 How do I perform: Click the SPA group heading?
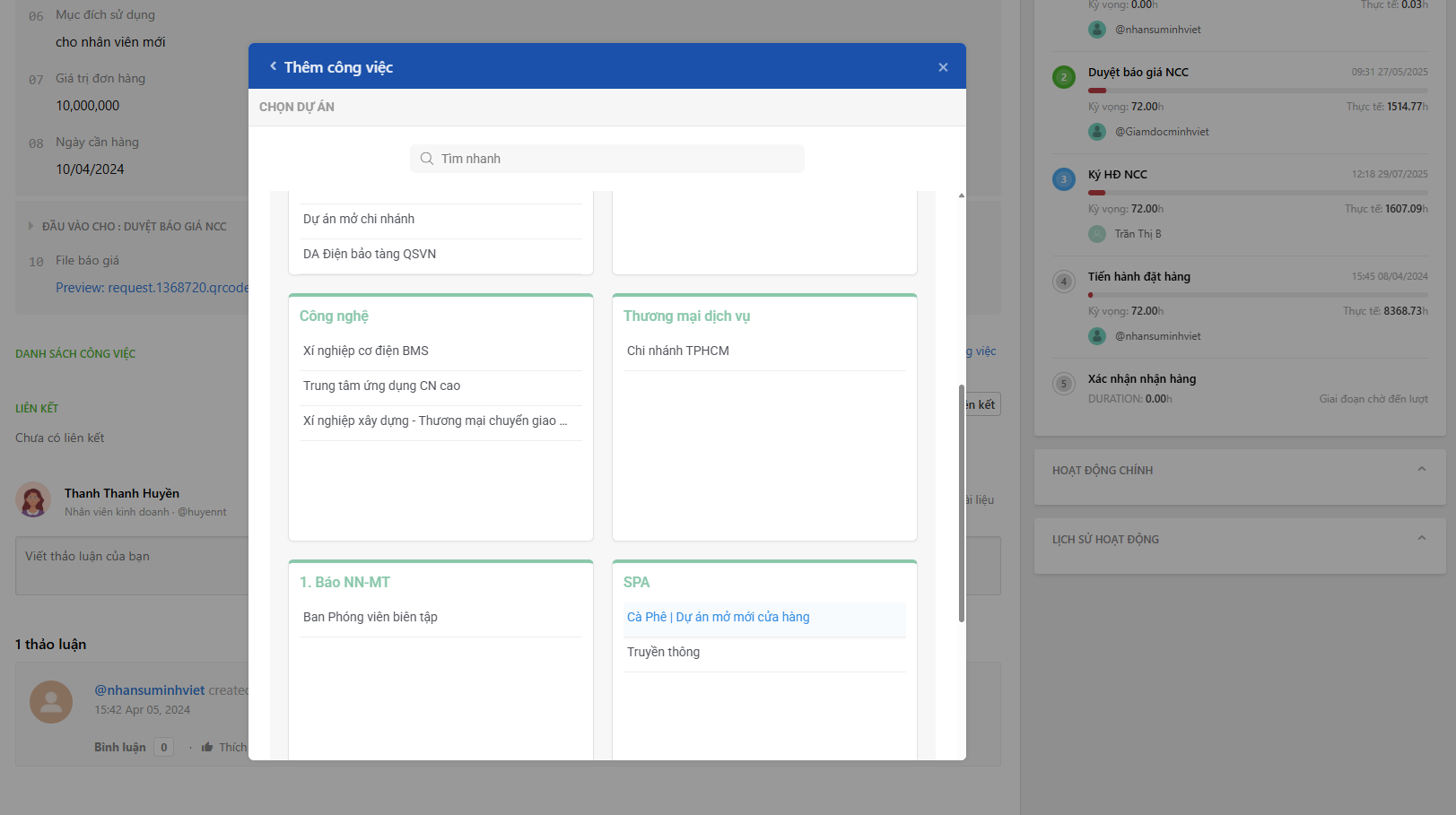coord(636,582)
